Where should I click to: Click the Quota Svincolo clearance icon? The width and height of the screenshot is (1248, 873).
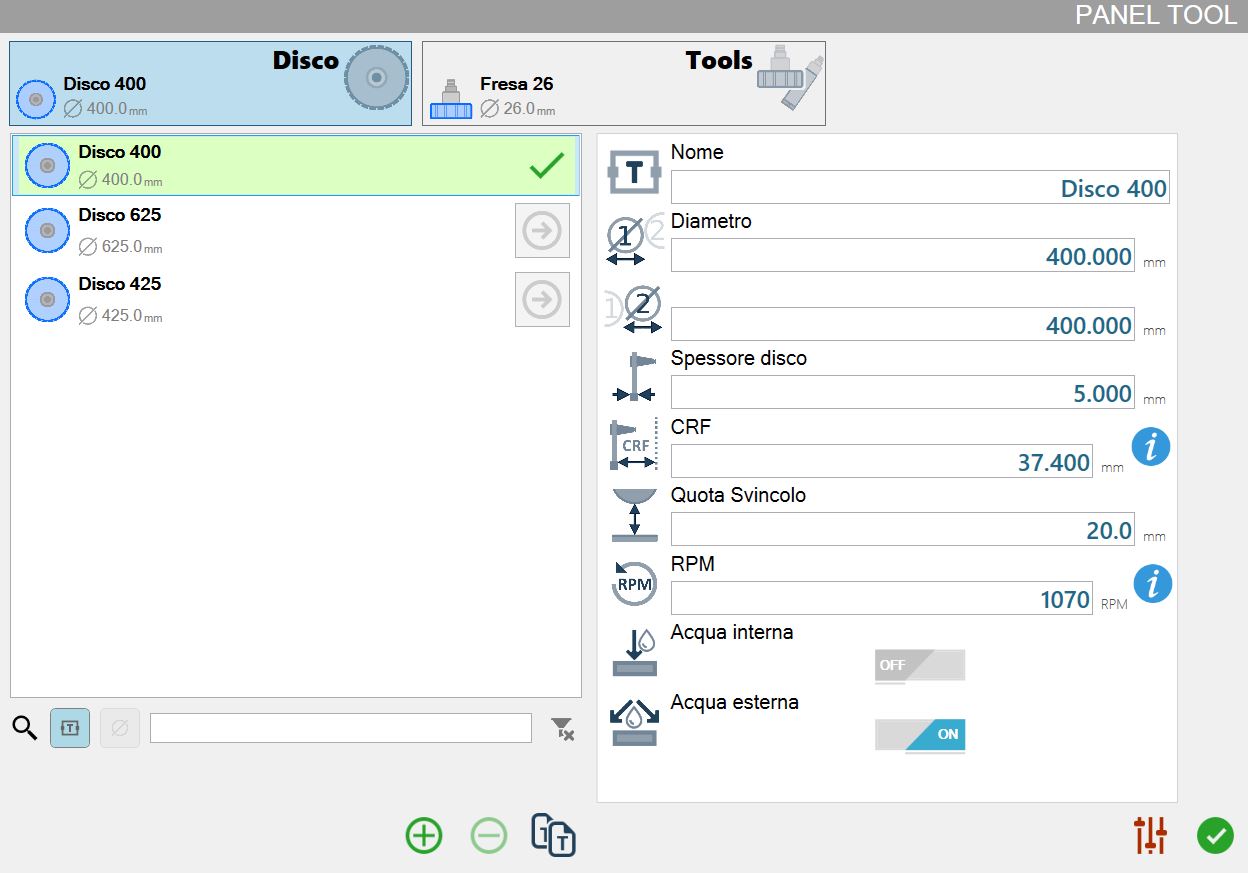634,515
